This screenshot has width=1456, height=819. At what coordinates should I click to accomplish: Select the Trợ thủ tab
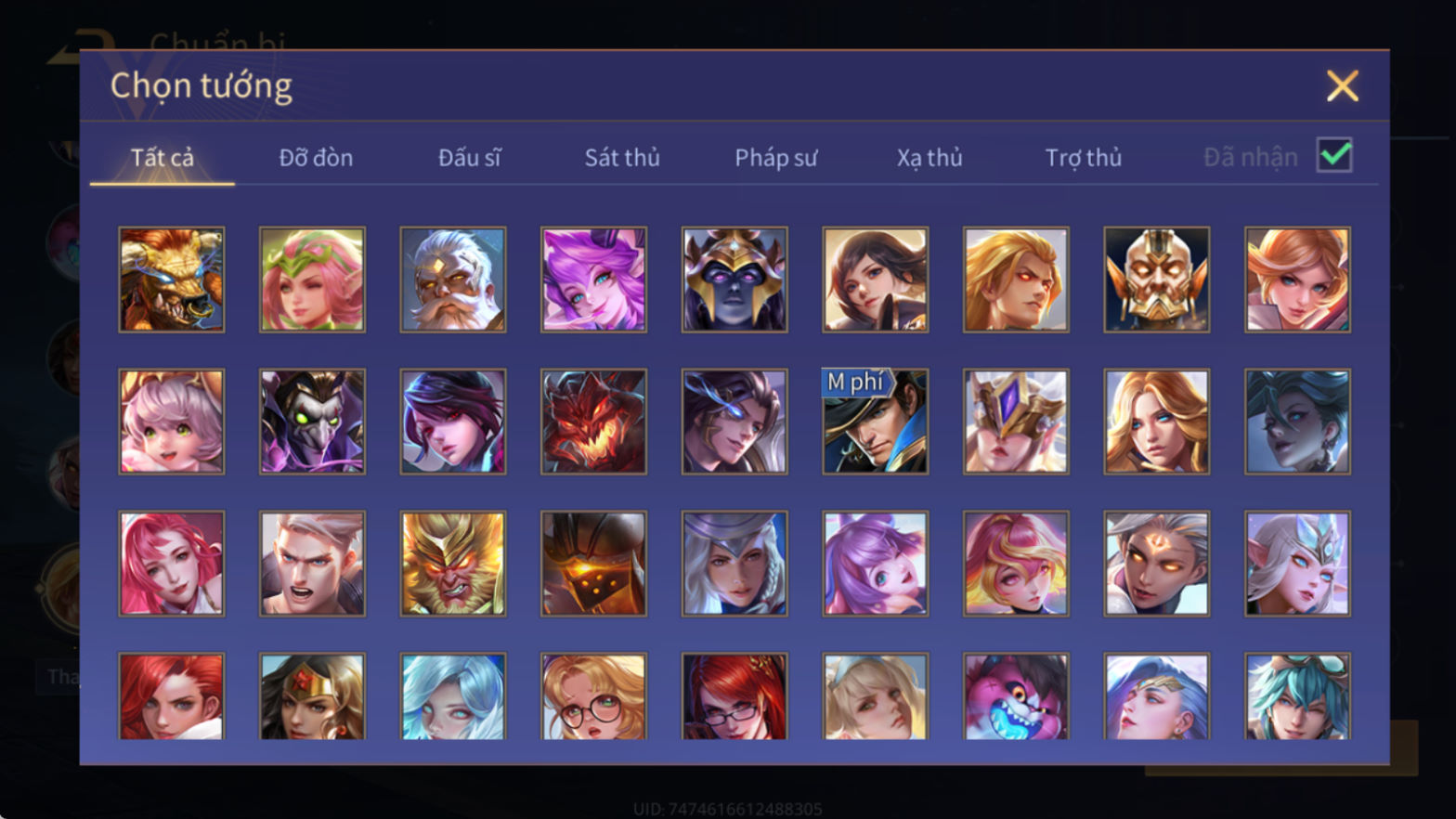tap(1084, 158)
